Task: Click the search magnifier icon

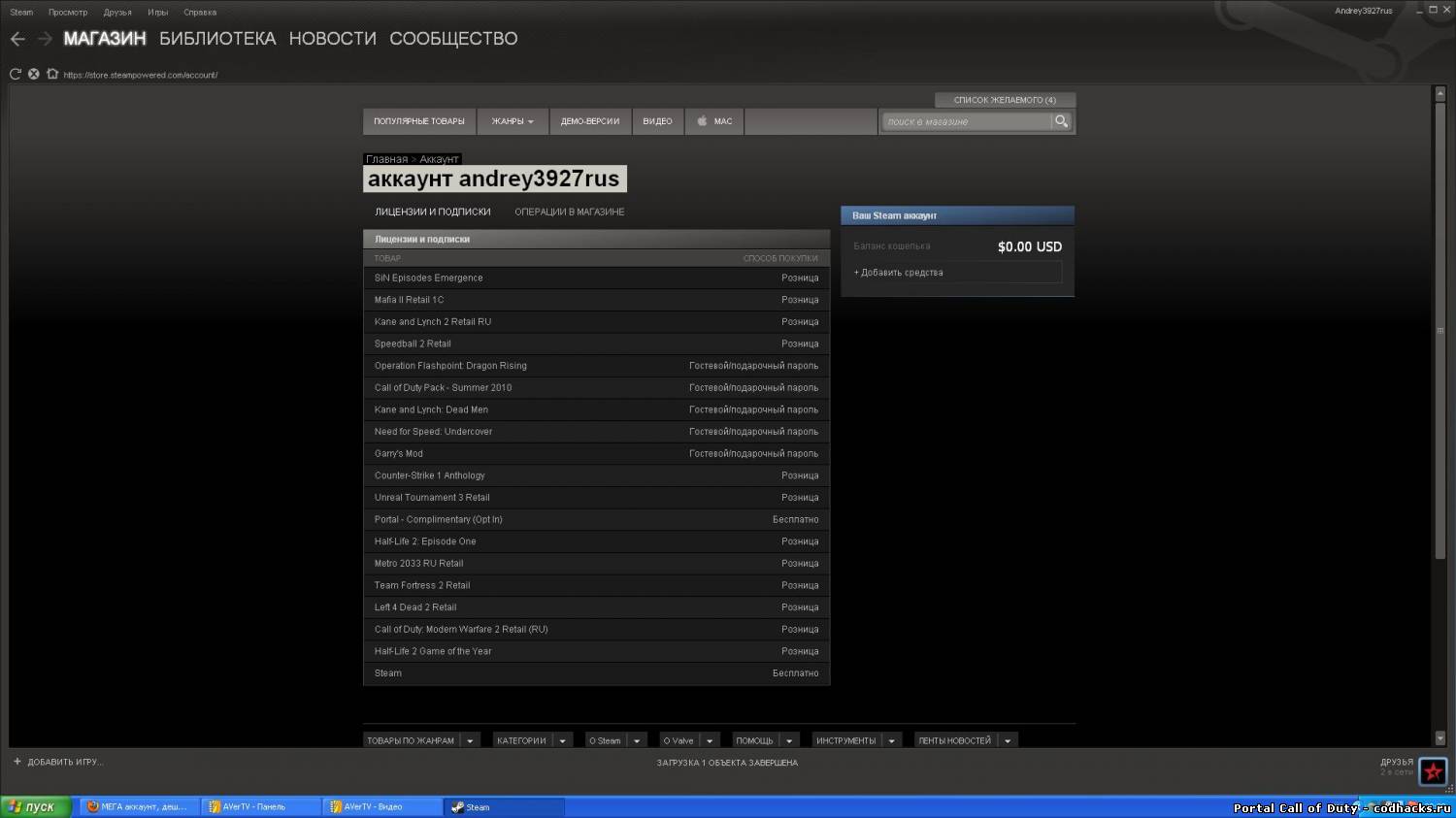Action: coord(1061,121)
